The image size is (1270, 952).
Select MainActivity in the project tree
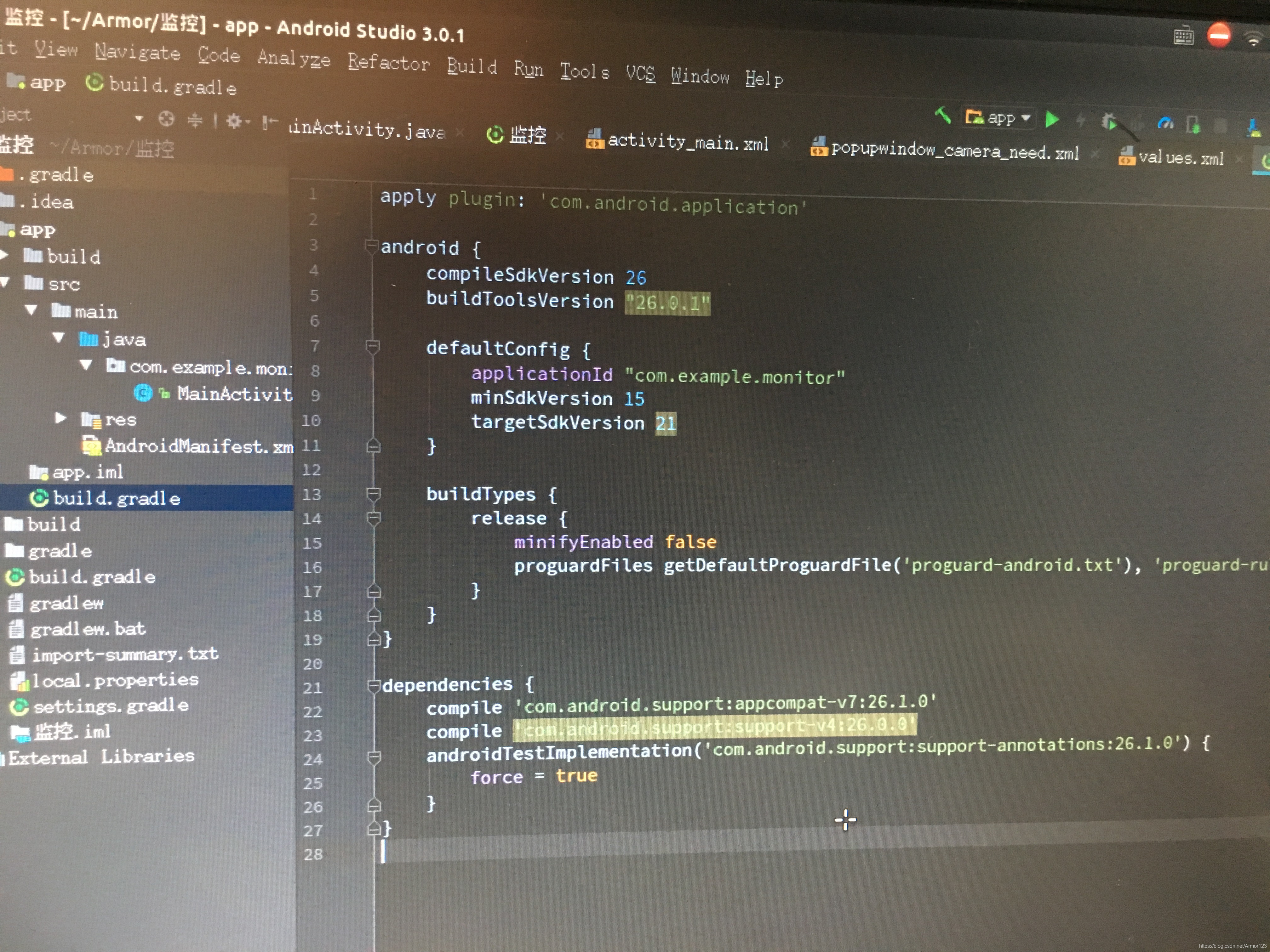[x=213, y=393]
